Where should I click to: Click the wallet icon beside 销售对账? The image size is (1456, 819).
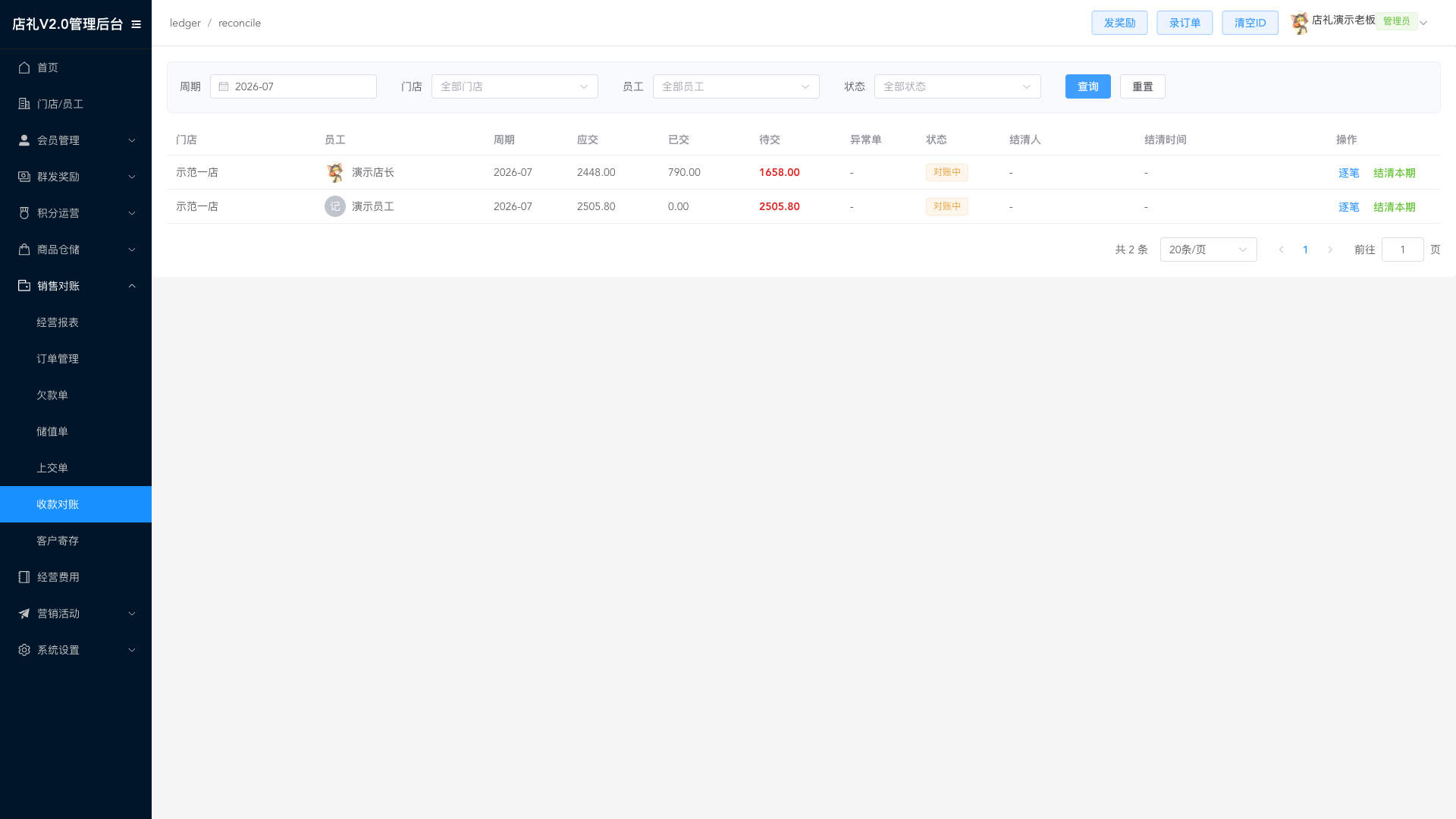pos(24,286)
